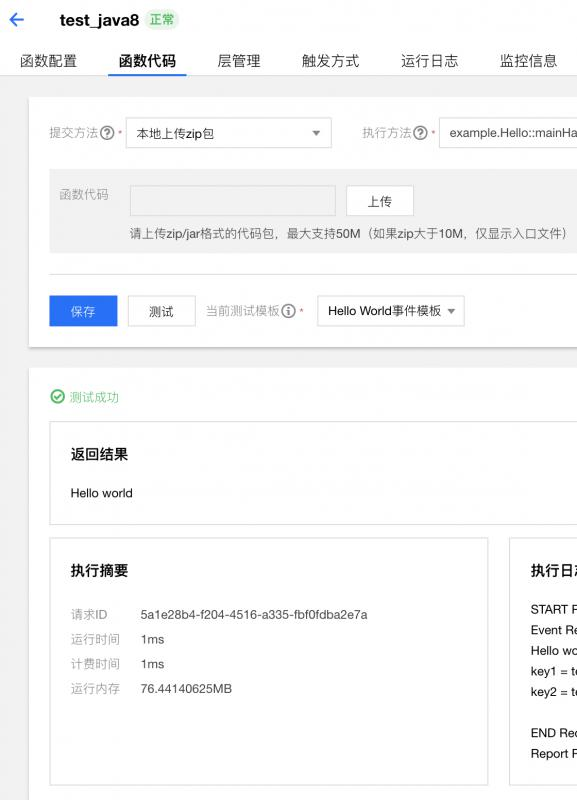This screenshot has height=800, width=577.
Task: Click the green 测试成功 check icon
Action: (x=58, y=396)
